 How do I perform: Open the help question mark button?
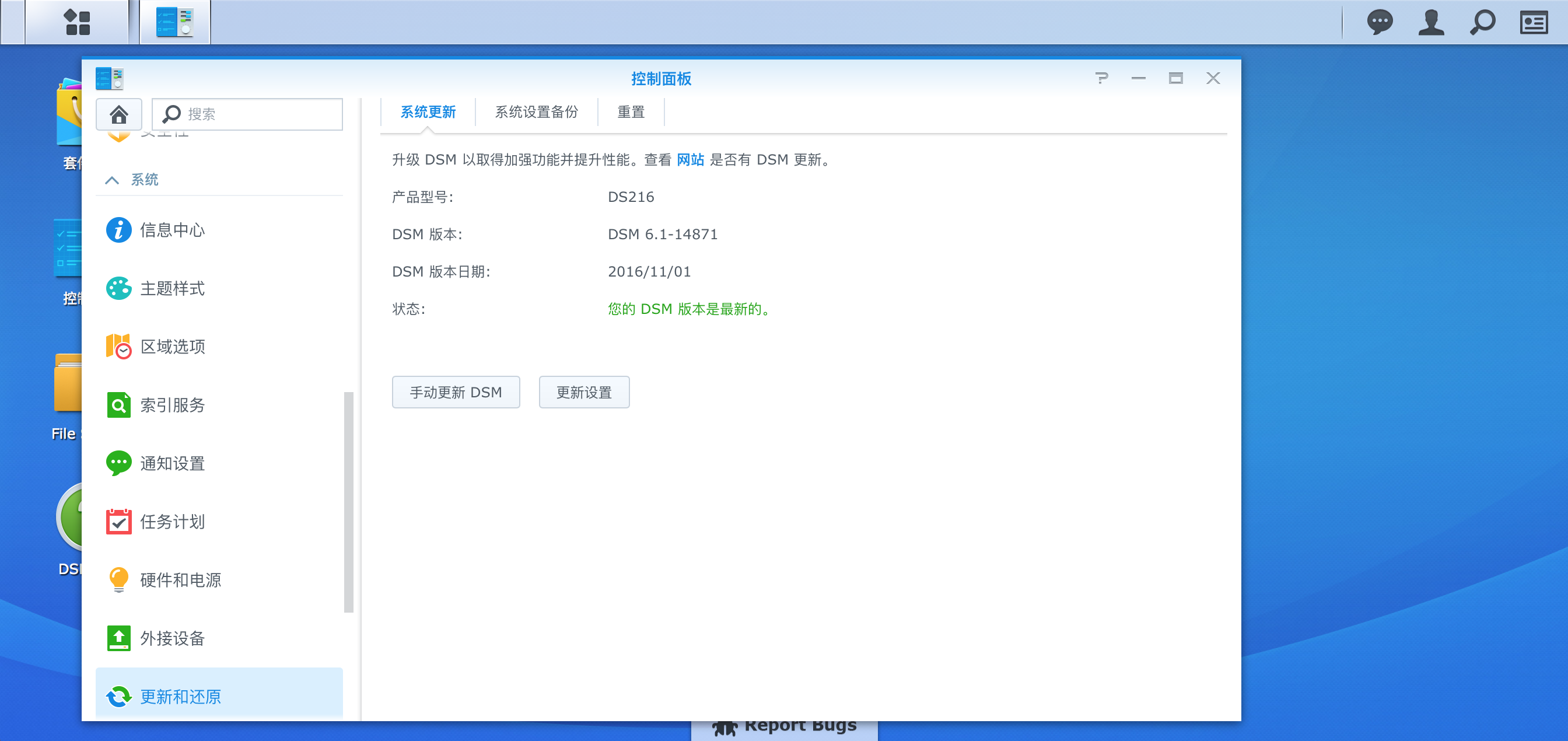coord(1102,78)
